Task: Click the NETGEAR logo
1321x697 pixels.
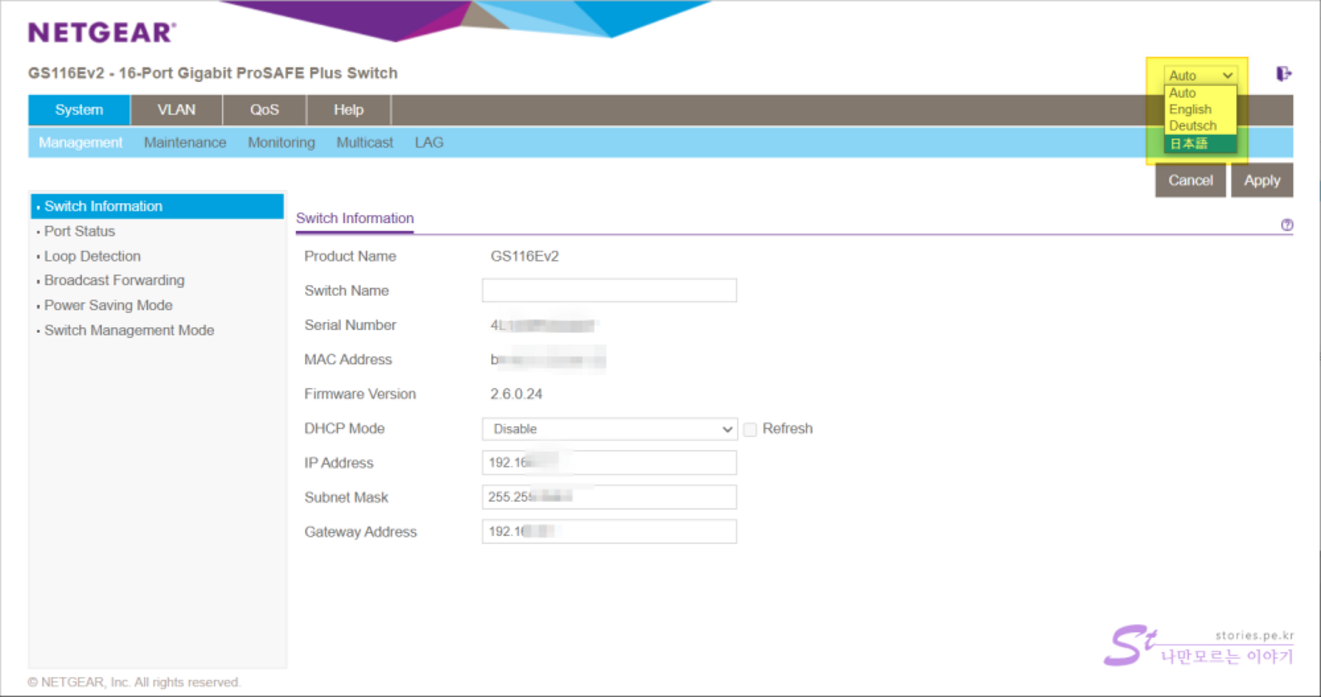Action: pyautogui.click(x=102, y=32)
